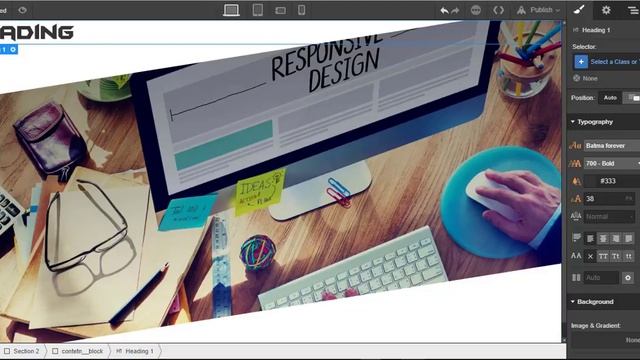Align text right
This screenshot has height=360, width=640.
pyautogui.click(x=616, y=238)
